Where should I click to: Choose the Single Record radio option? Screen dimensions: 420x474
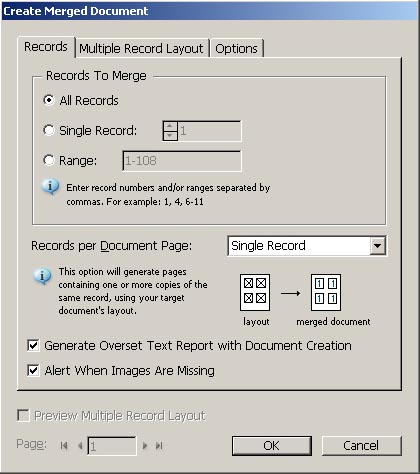(x=49, y=130)
